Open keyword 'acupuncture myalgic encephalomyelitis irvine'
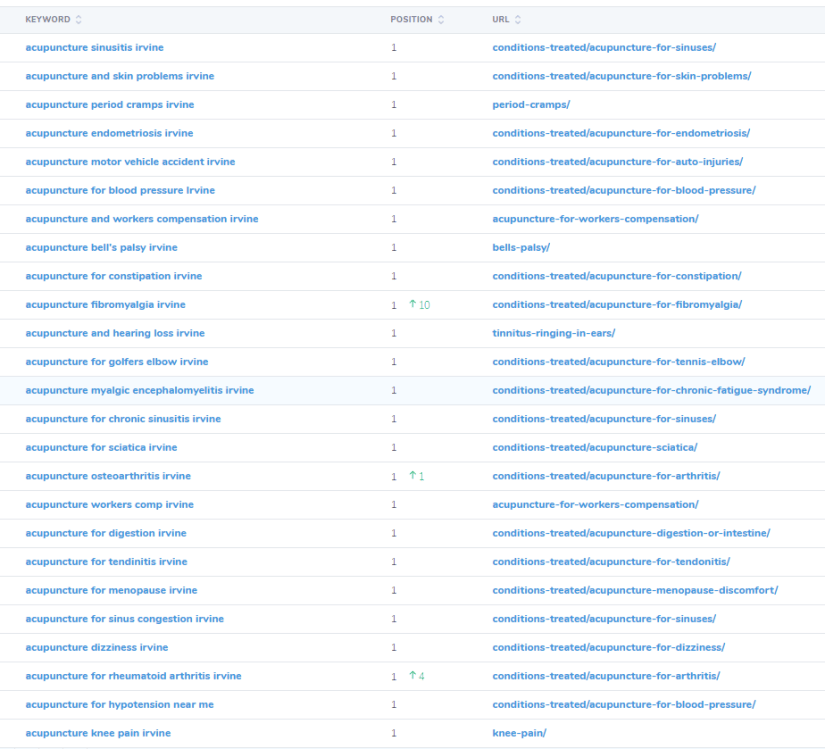Screen dimensions: 825x749 (139, 390)
